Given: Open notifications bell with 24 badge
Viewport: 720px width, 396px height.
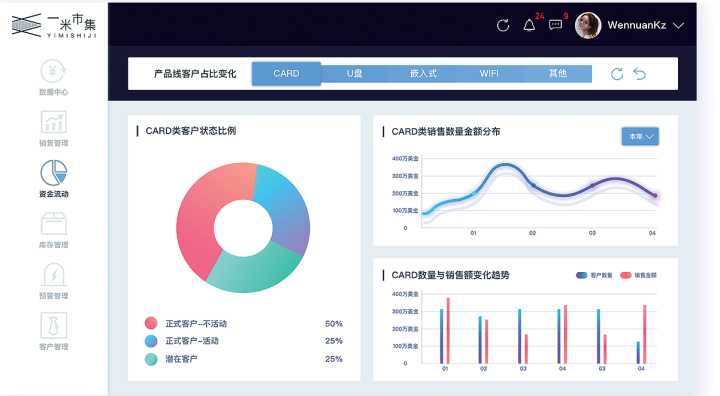Looking at the screenshot, I should (529, 25).
